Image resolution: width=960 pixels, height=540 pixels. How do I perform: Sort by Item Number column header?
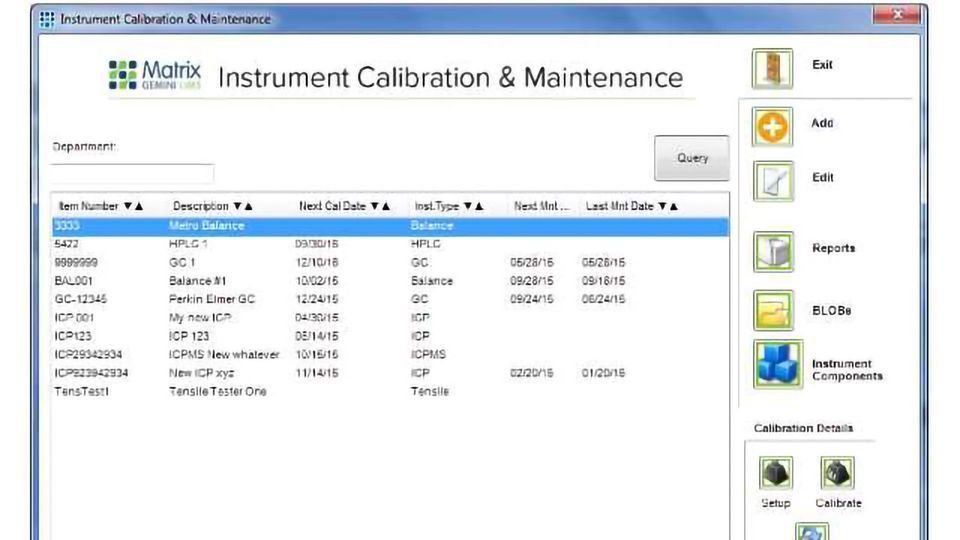[88, 206]
